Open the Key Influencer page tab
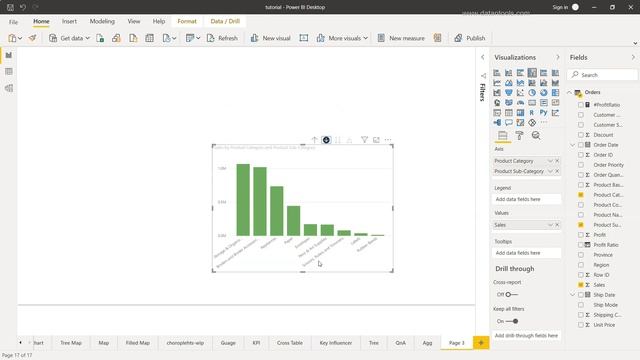 pos(336,343)
